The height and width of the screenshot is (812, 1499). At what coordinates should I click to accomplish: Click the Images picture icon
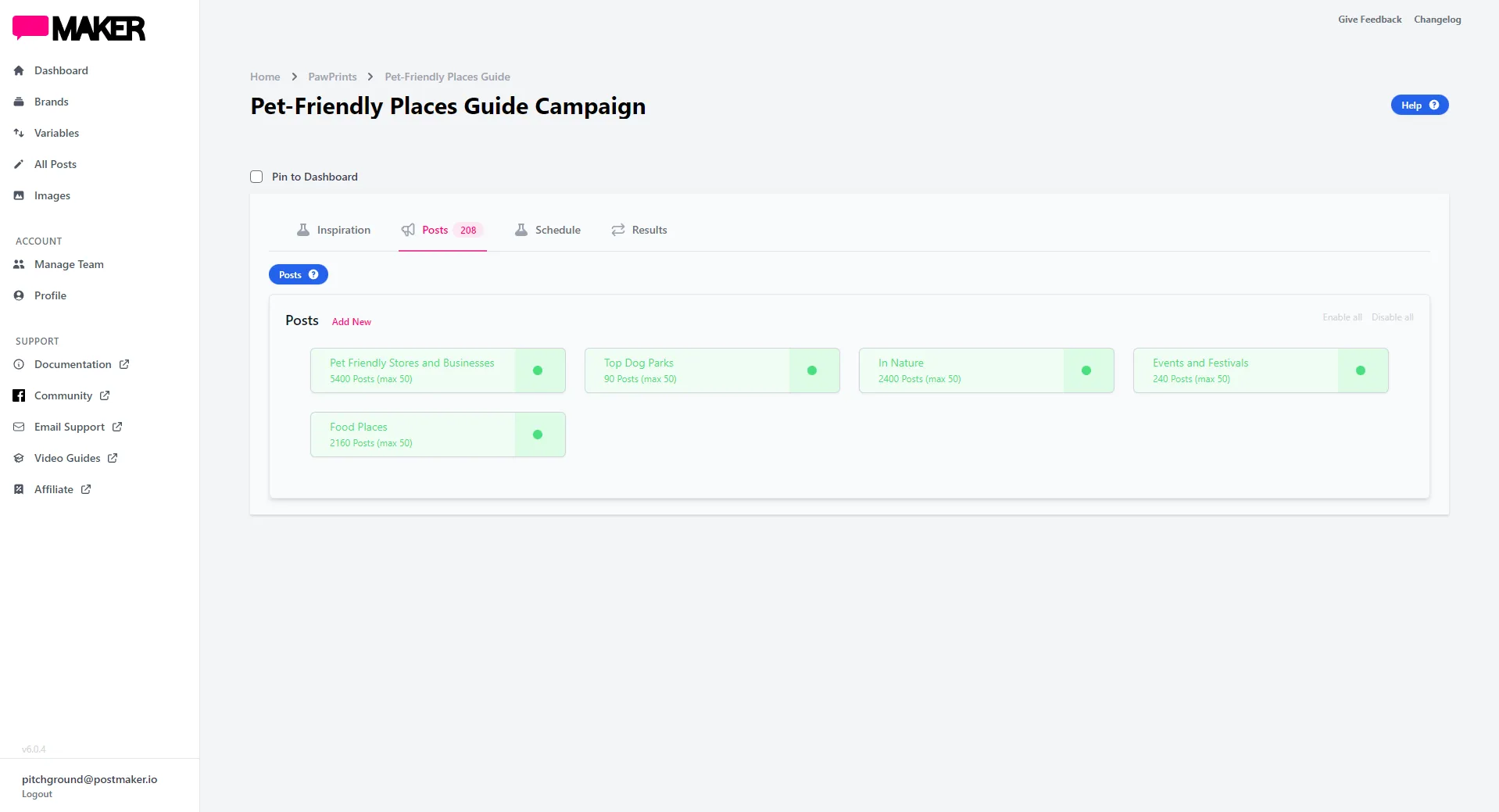pos(19,195)
